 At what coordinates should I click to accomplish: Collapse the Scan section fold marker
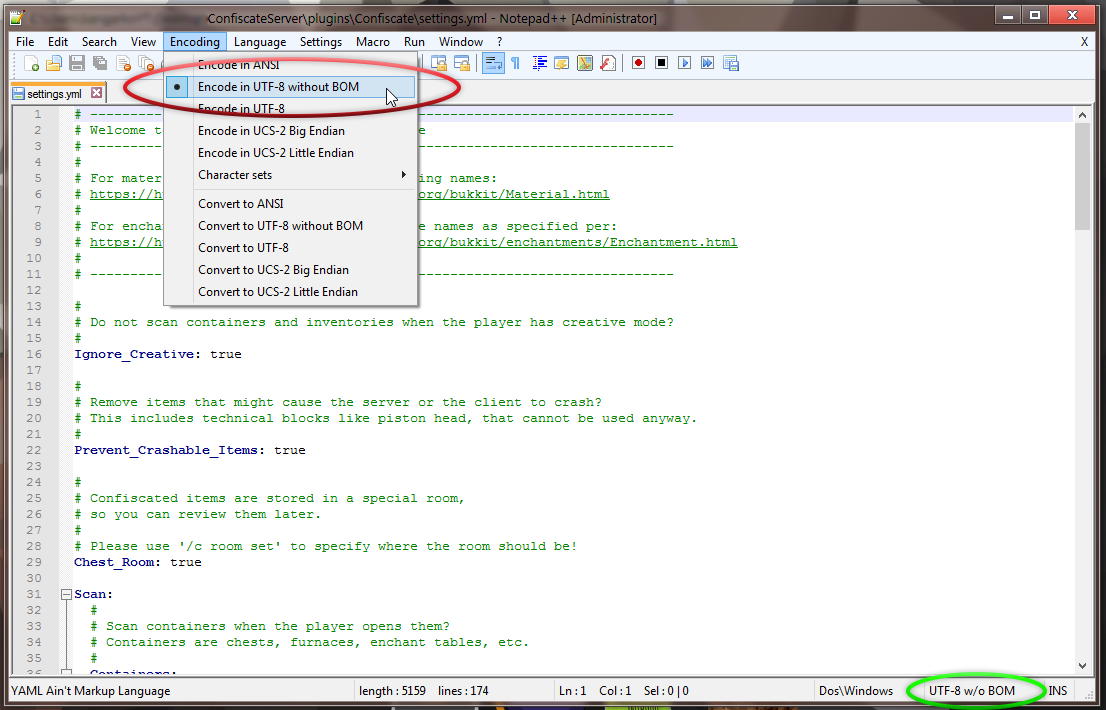pyautogui.click(x=66, y=593)
